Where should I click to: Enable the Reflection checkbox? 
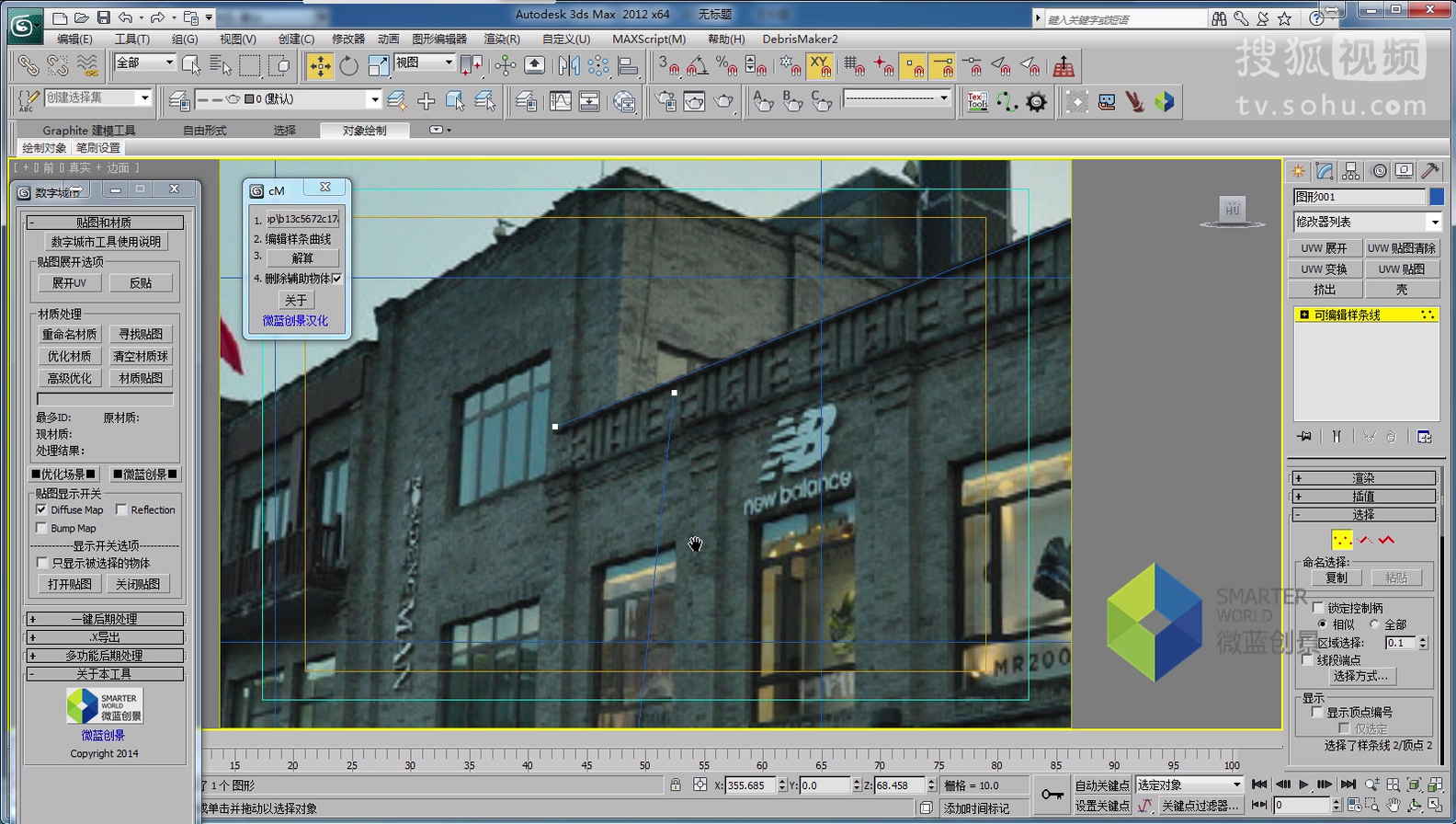[121, 509]
